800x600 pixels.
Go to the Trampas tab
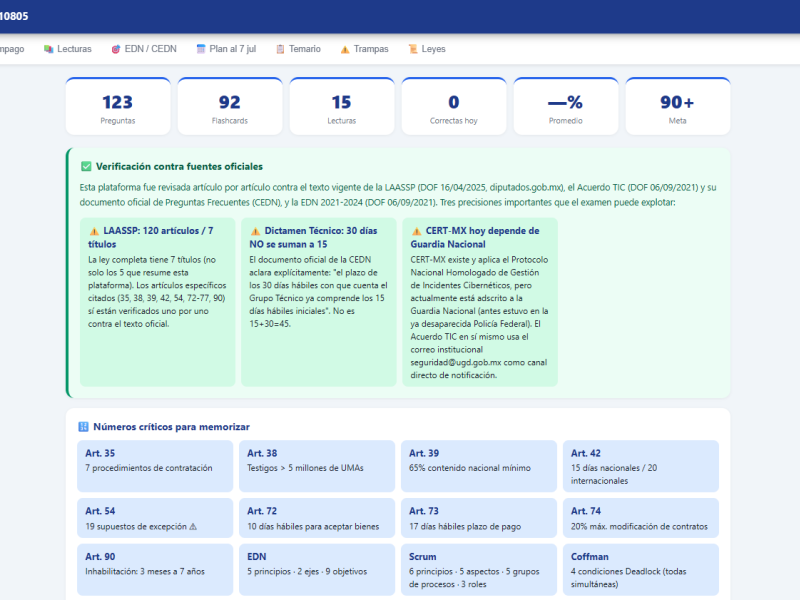pos(364,49)
